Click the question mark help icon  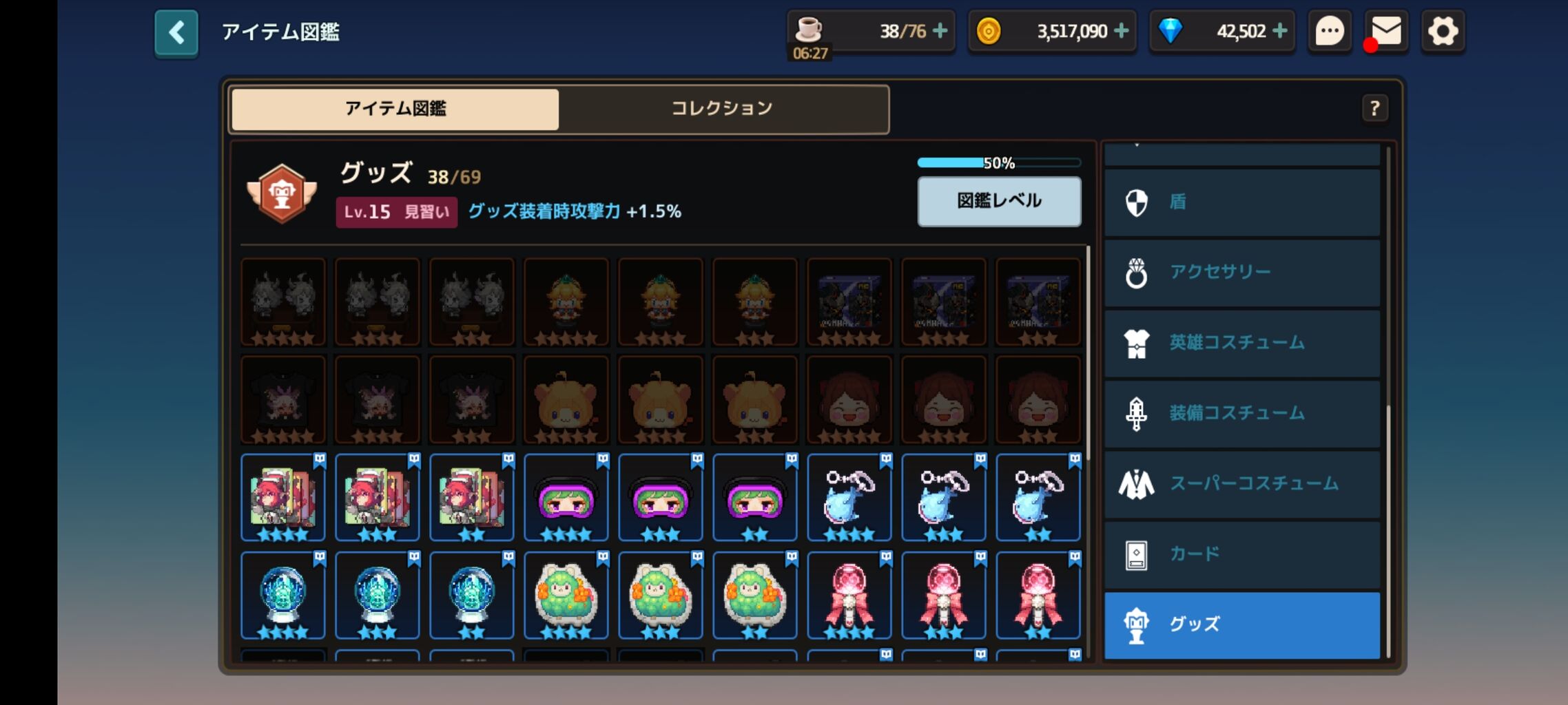pos(1374,108)
